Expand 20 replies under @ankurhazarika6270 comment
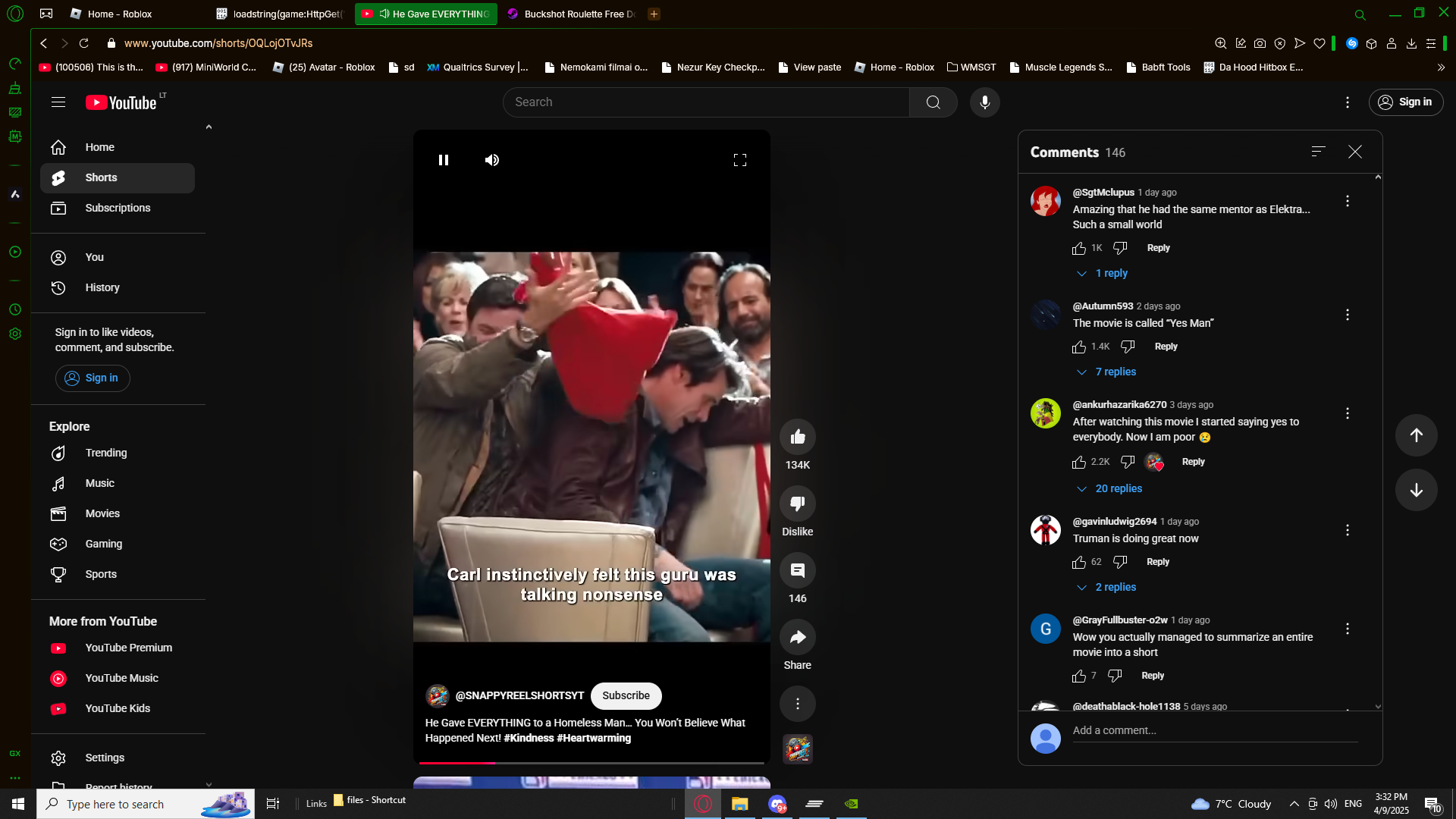This screenshot has width=1456, height=819. 1109,489
